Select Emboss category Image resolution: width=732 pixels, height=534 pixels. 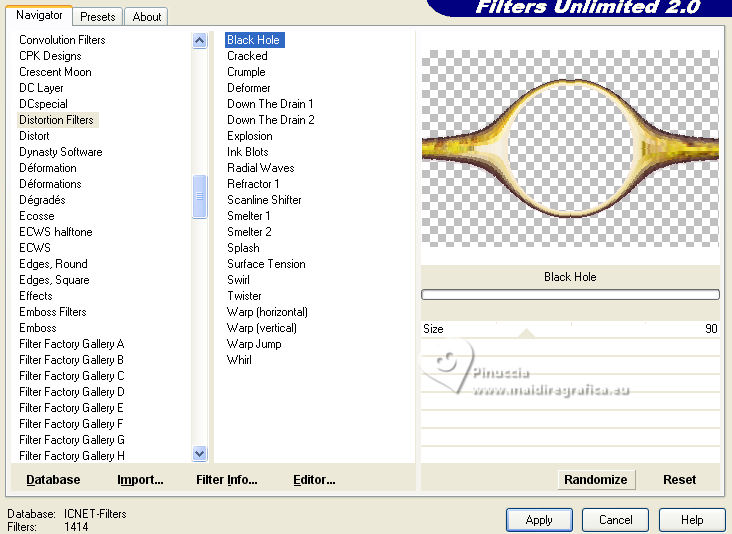coord(38,328)
